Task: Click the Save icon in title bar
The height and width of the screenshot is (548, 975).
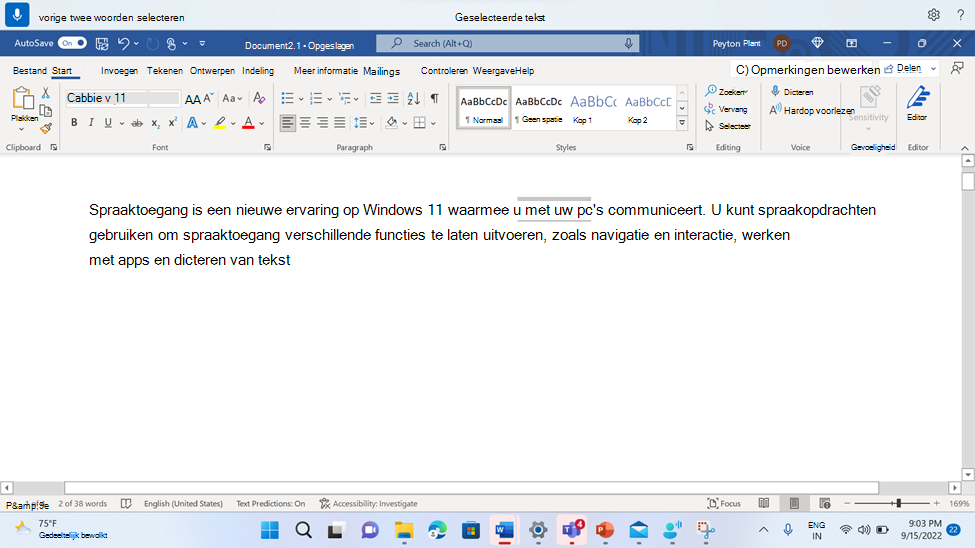Action: click(102, 44)
